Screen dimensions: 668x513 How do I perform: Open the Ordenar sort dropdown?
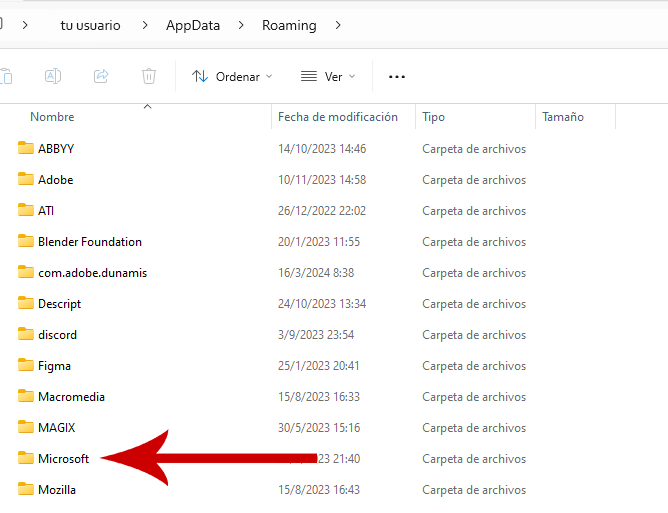(232, 76)
